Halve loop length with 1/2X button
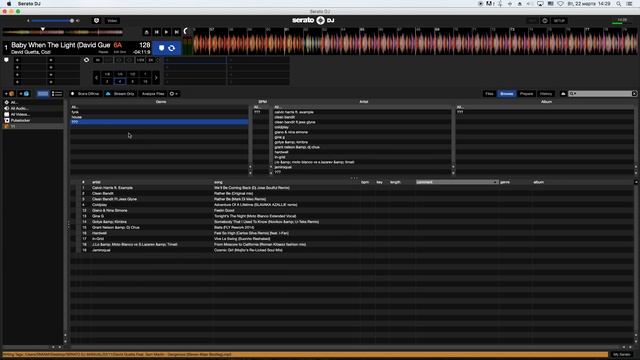 (x=140, y=60)
